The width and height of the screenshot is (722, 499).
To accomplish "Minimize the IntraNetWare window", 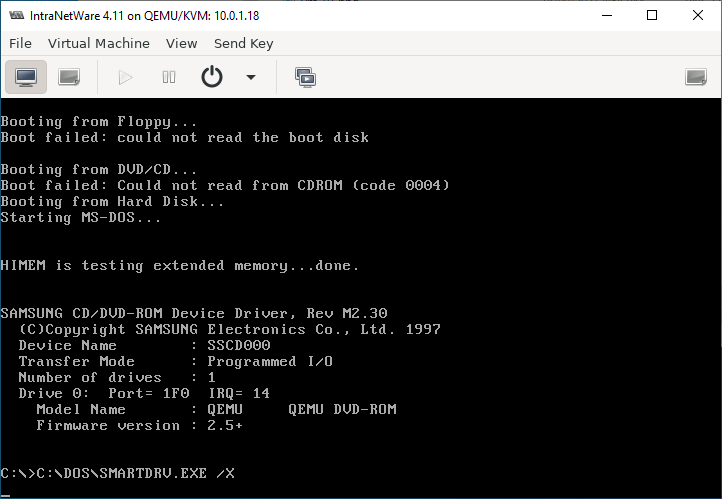I will (607, 15).
